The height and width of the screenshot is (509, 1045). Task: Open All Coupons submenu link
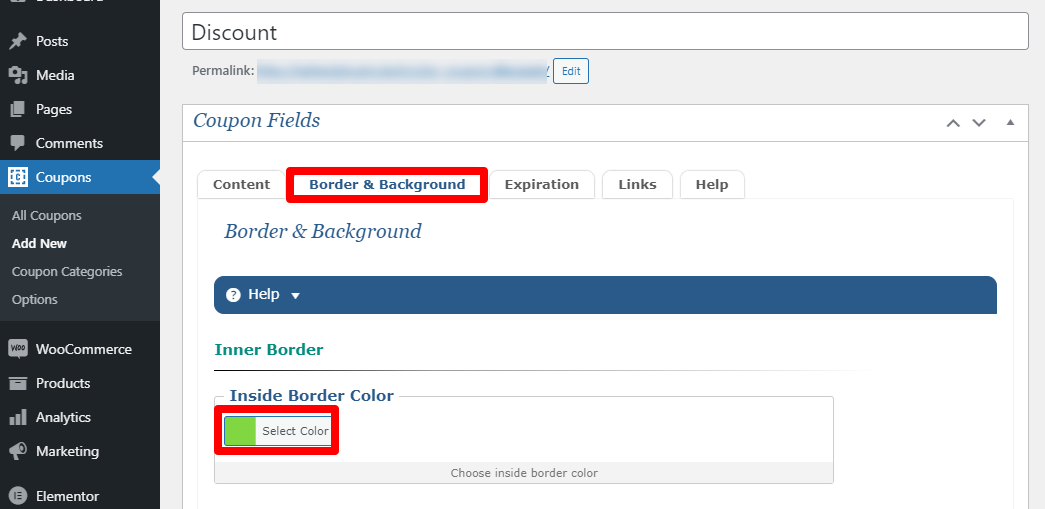[x=47, y=215]
